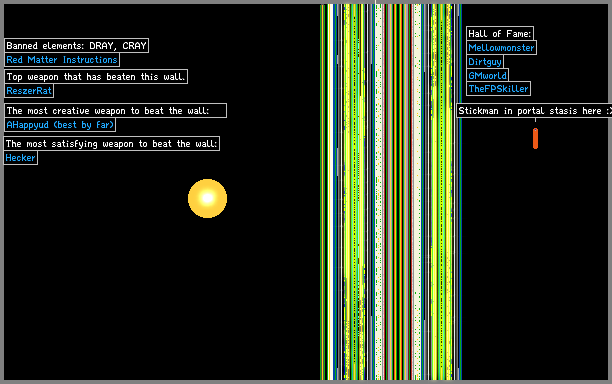Select the Banned elements DRAY, CRAY sign
Viewport: 612px width, 384px height.
pos(76,46)
